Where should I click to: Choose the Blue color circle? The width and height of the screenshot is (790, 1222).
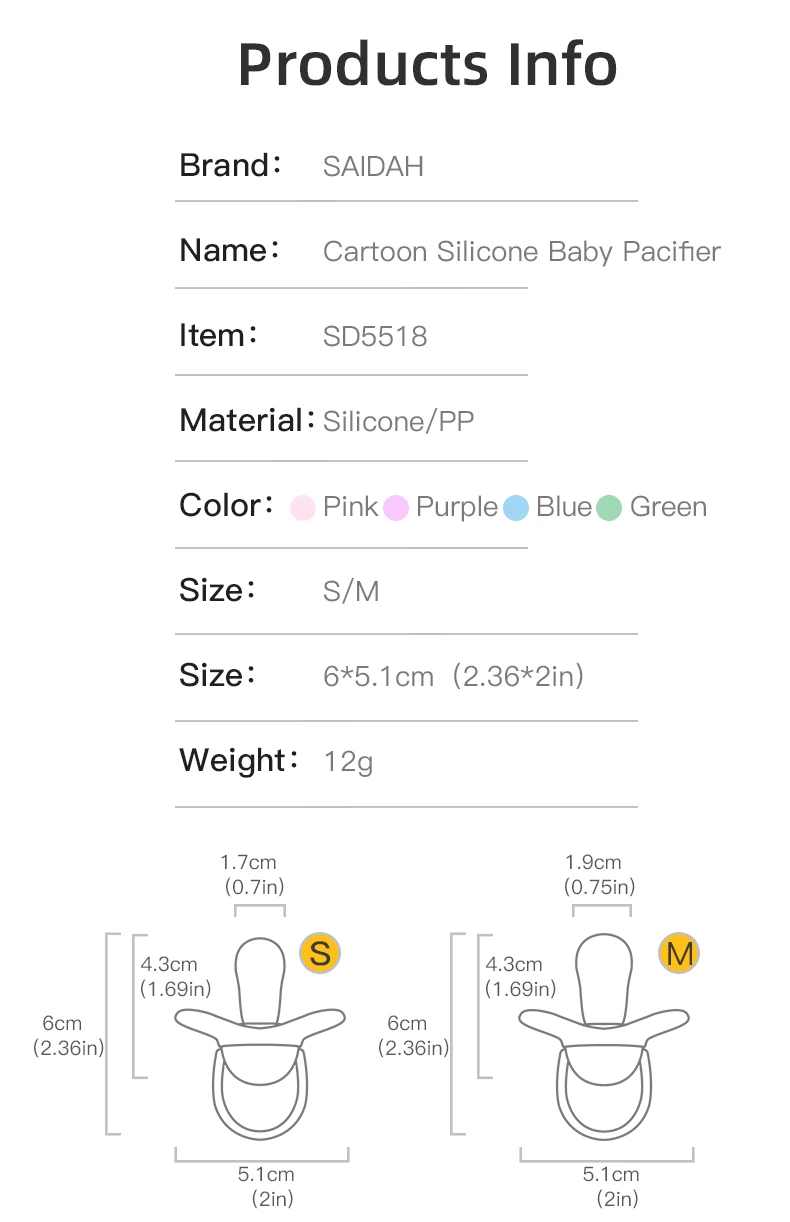[516, 508]
